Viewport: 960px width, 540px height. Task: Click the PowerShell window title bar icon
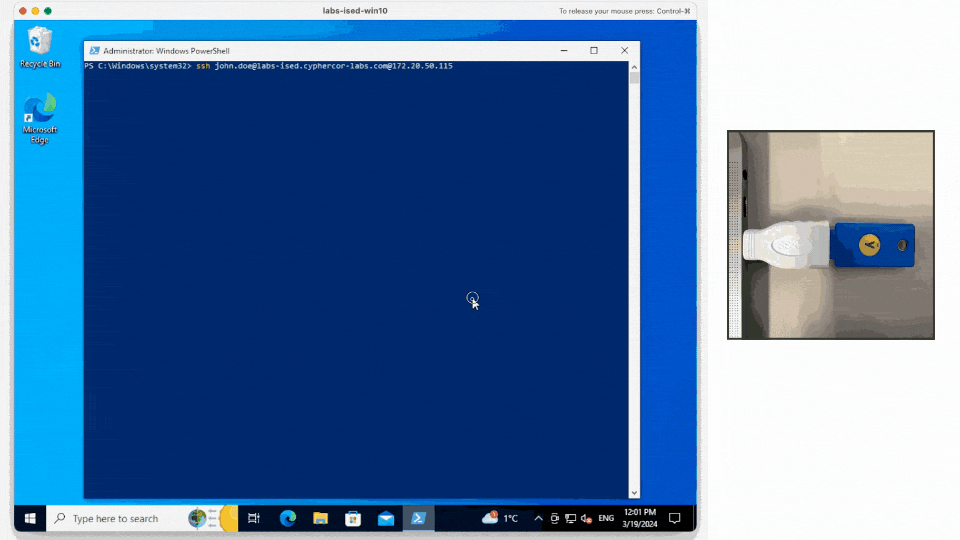point(94,50)
